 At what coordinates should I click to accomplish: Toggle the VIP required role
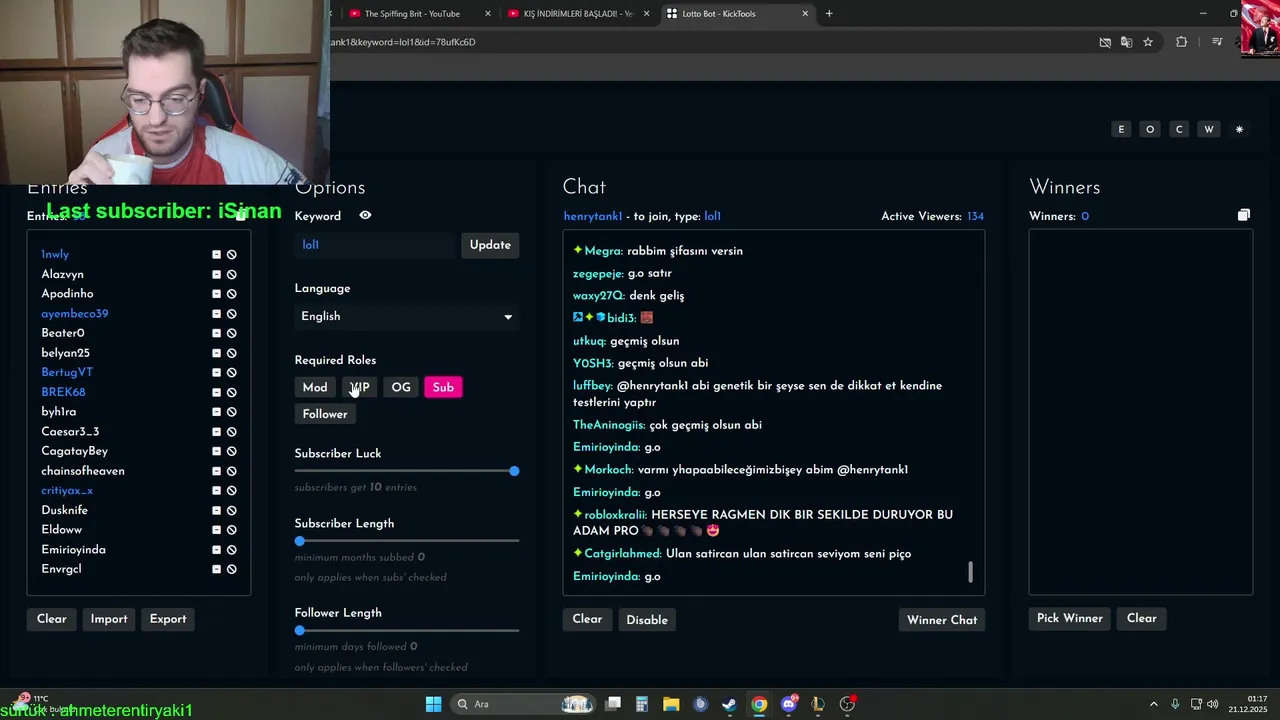click(x=359, y=387)
